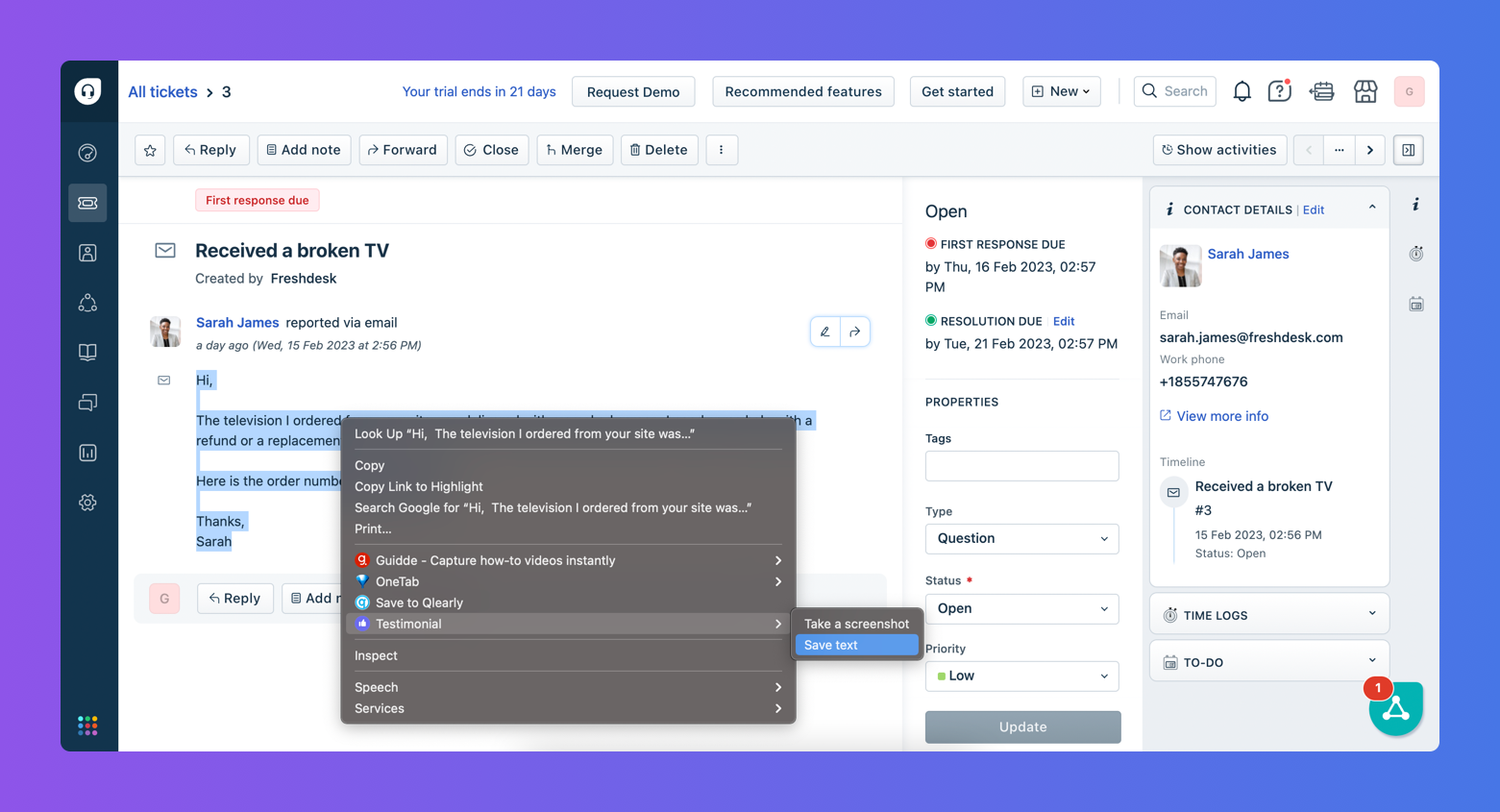The image size is (1500, 812).
Task: Collapse the side panel toggle icon
Action: (x=1409, y=150)
